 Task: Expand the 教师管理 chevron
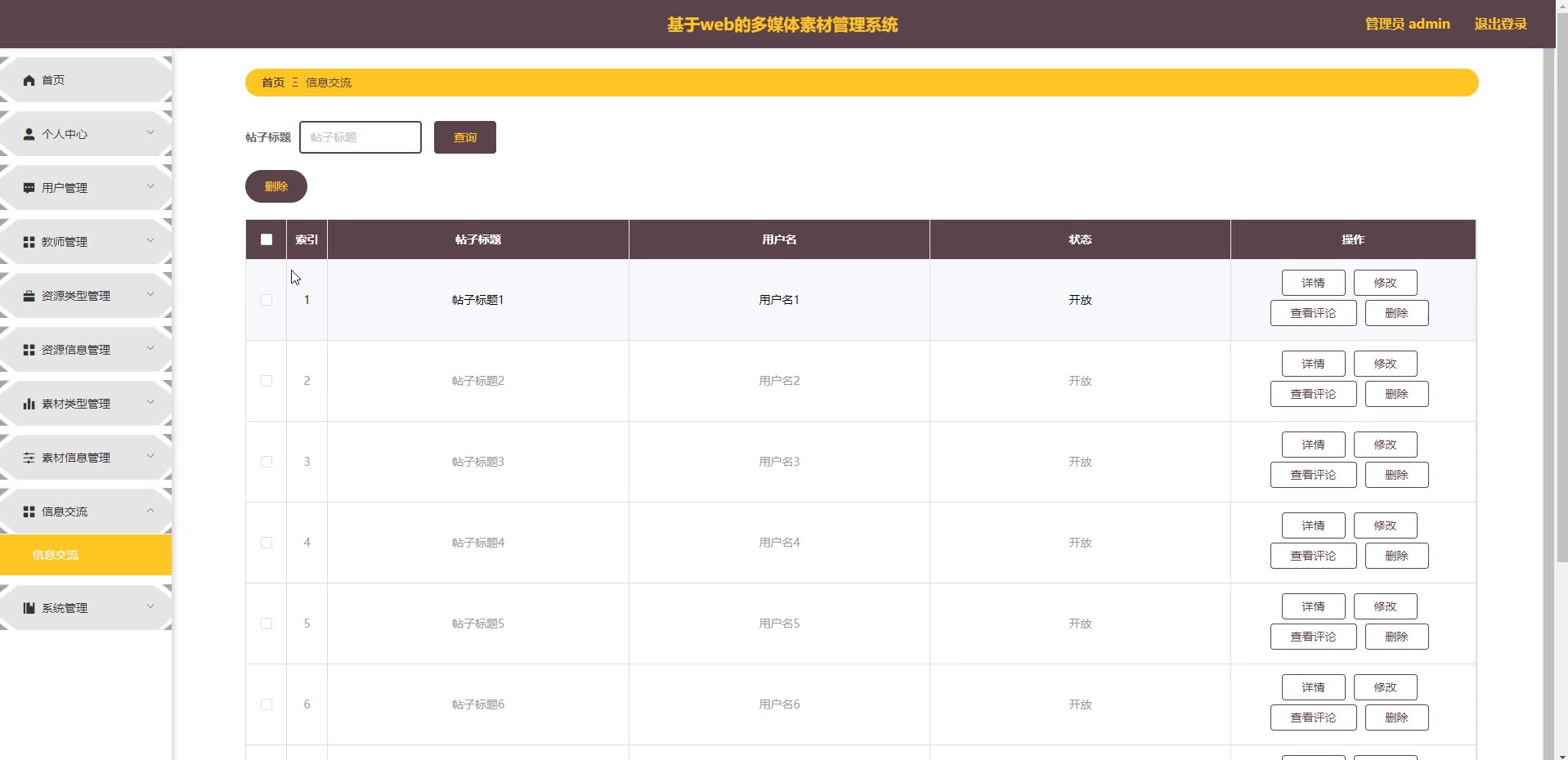click(150, 240)
